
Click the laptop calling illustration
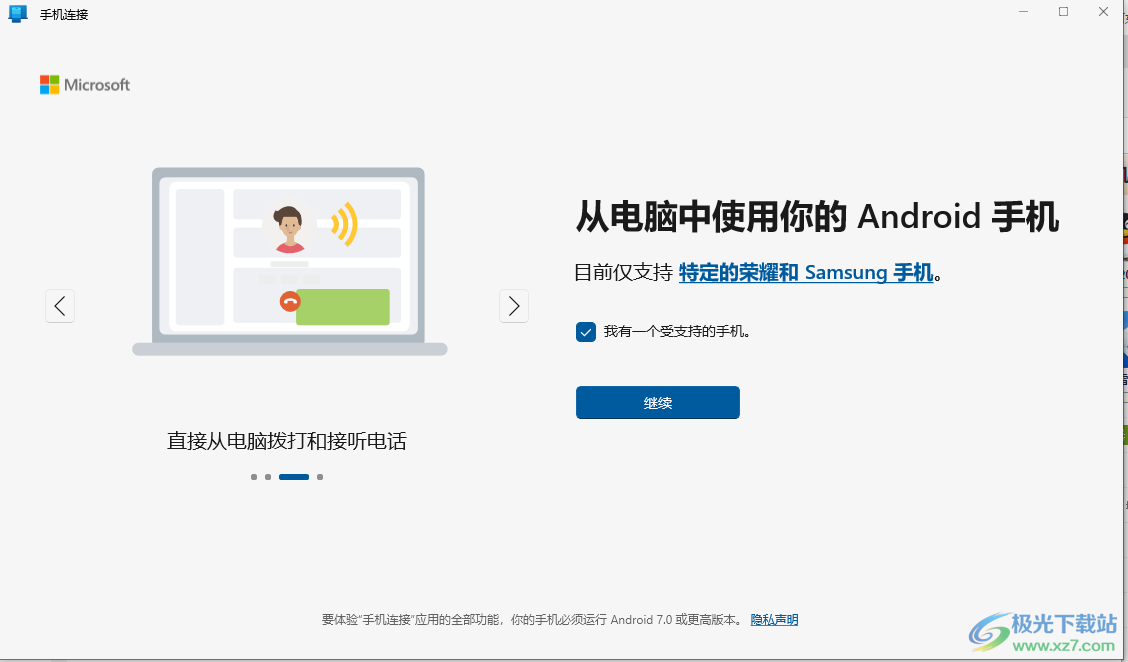(289, 262)
